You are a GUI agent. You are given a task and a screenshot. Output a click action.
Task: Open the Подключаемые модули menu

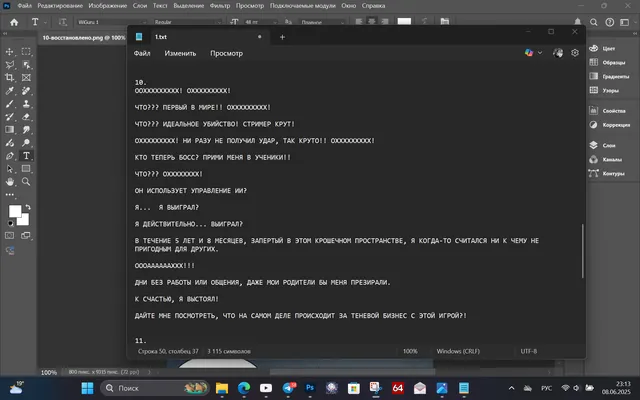[302, 6]
